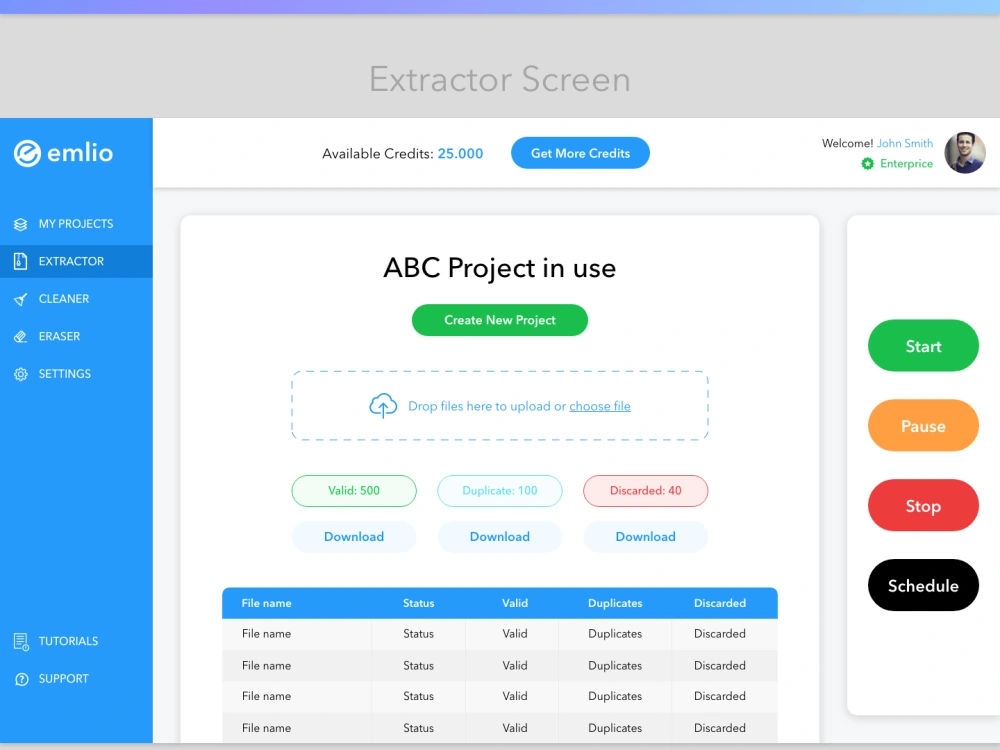Download the valid results
The image size is (1000, 750).
[x=354, y=537]
